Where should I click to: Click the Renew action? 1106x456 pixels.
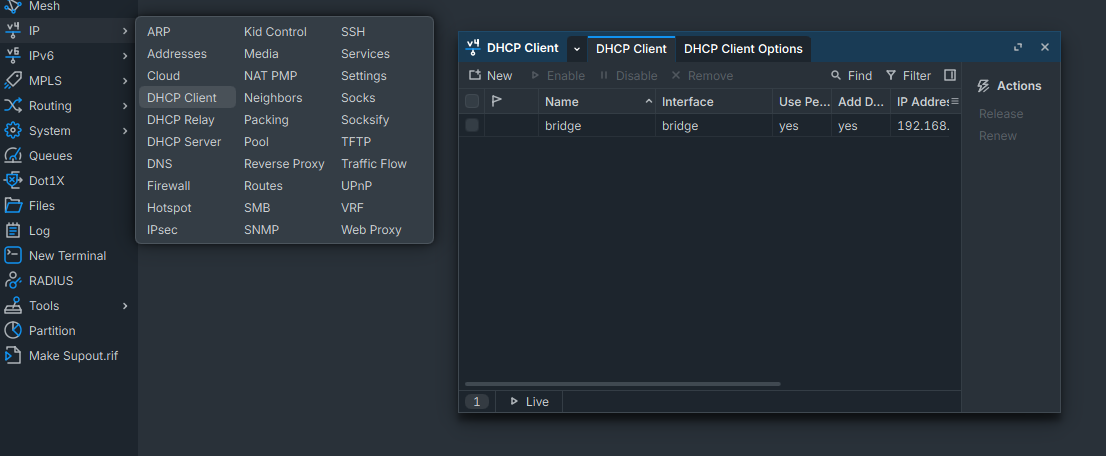(997, 136)
